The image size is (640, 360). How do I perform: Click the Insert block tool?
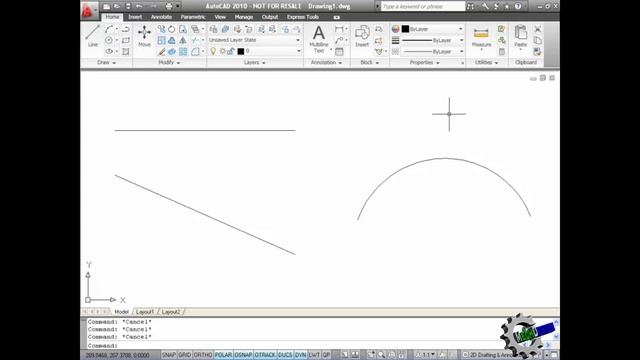(362, 36)
